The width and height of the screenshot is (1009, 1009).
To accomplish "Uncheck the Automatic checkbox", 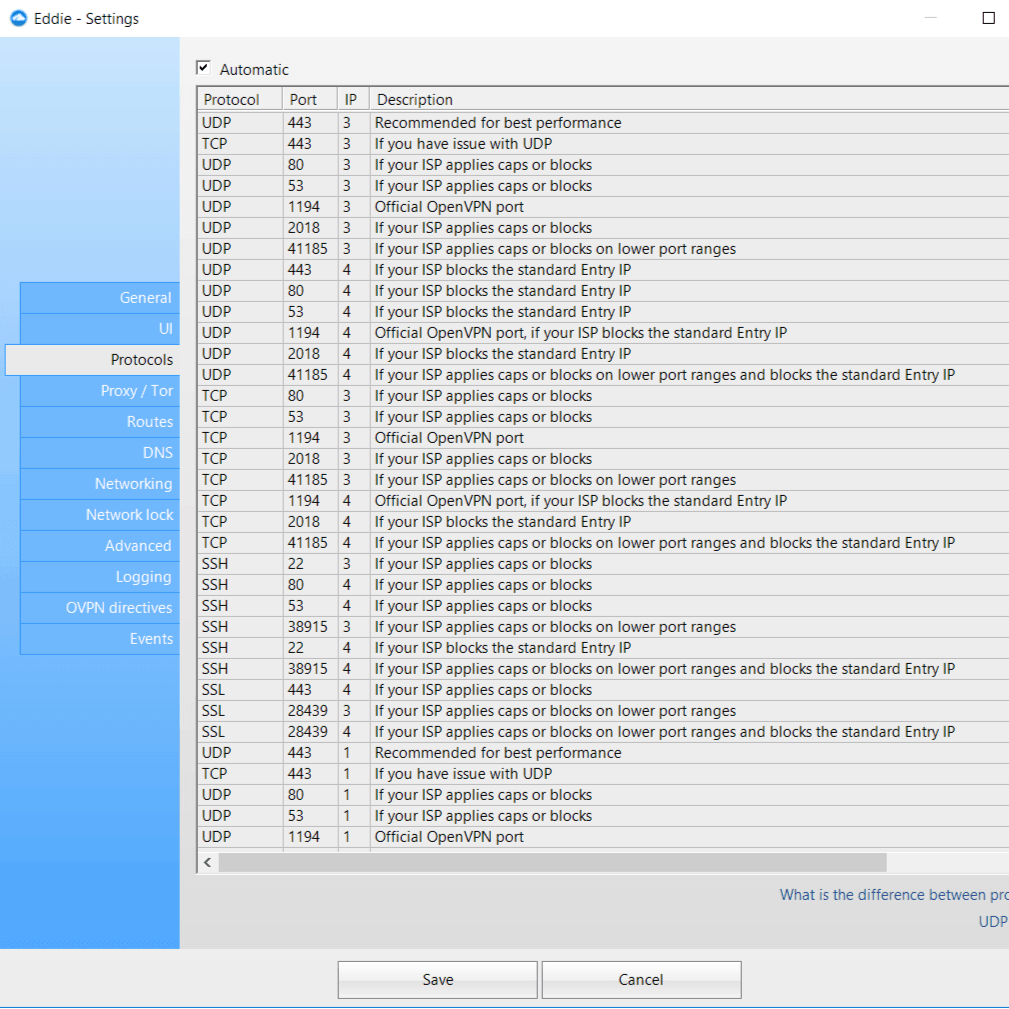I will click(x=203, y=68).
